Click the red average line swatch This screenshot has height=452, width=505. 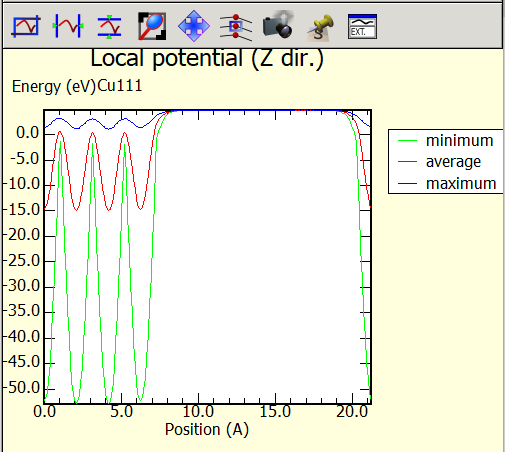point(407,162)
